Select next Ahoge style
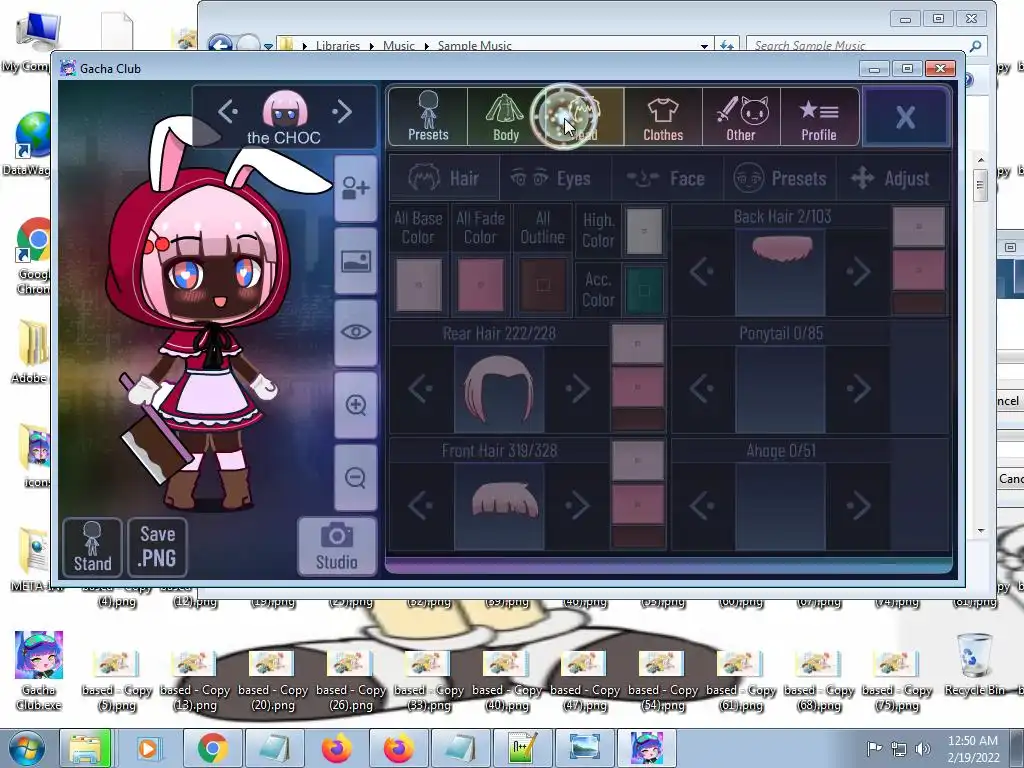 (x=858, y=506)
